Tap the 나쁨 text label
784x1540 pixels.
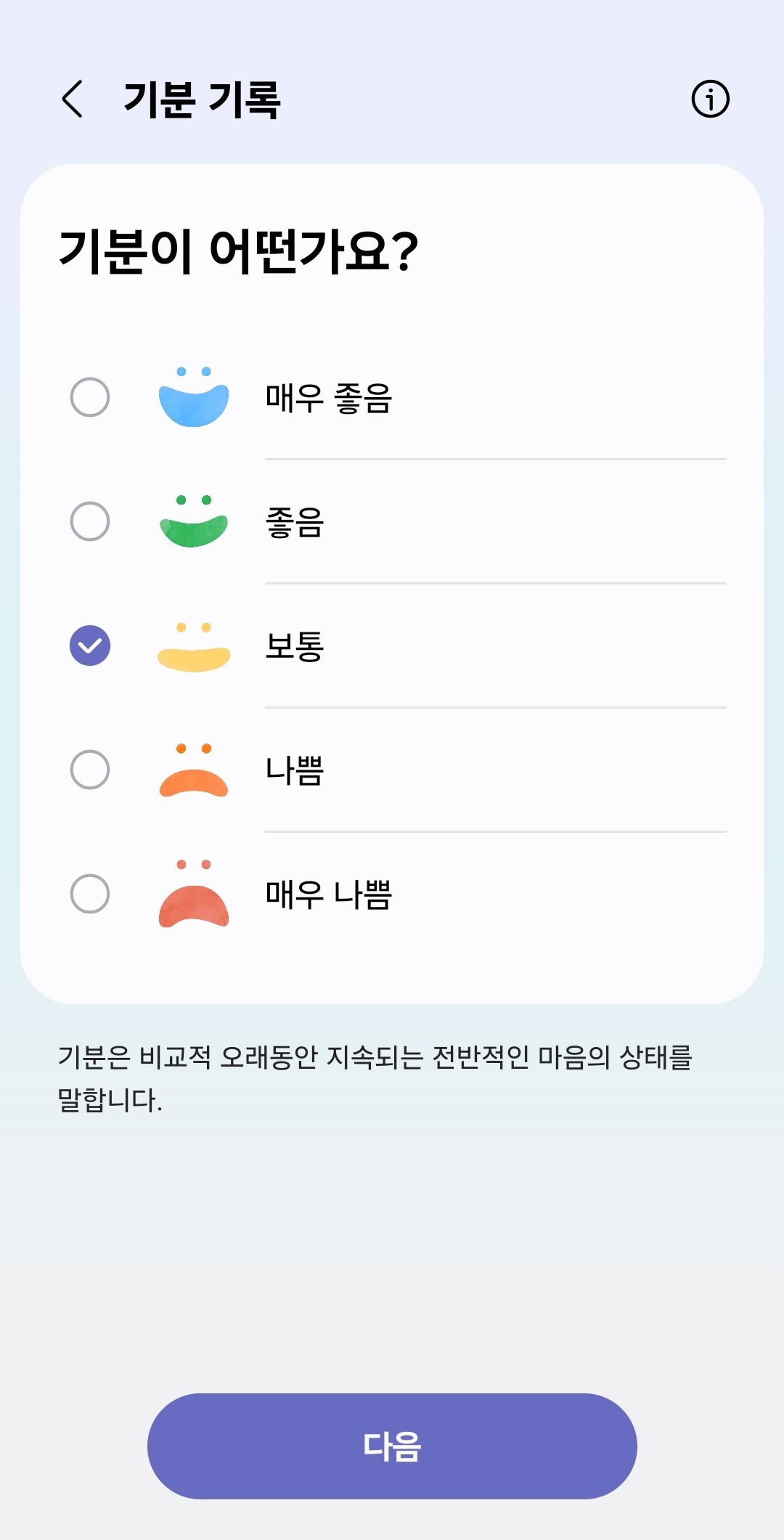[x=295, y=770]
